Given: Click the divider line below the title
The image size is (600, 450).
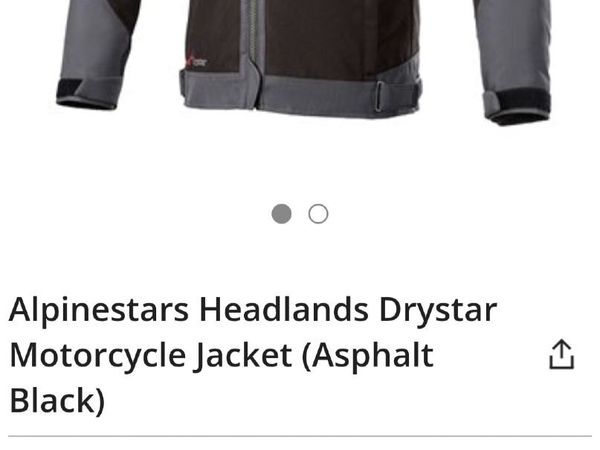Looking at the screenshot, I should point(300,436).
